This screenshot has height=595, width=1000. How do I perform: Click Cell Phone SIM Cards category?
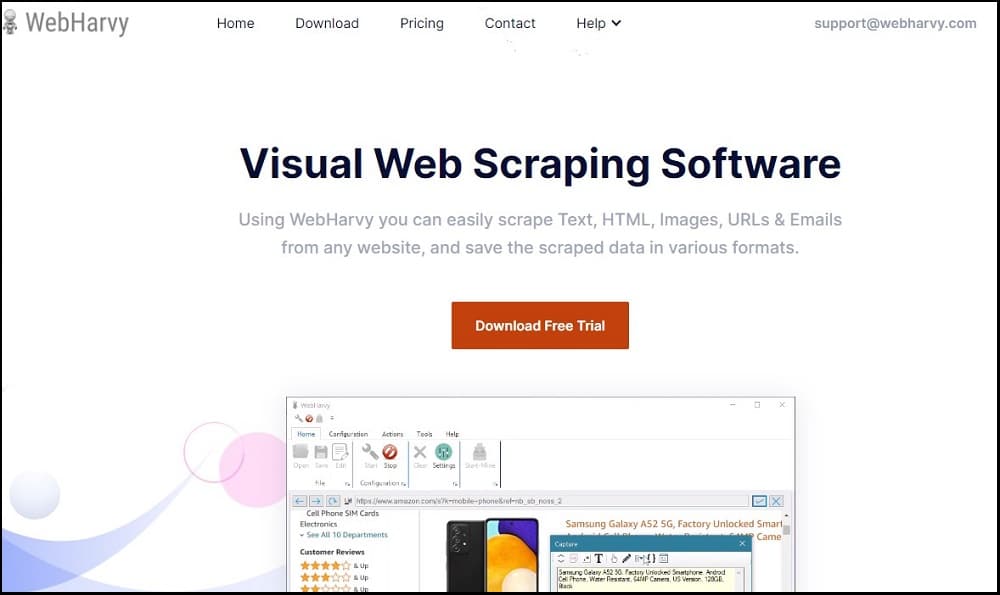[x=342, y=513]
